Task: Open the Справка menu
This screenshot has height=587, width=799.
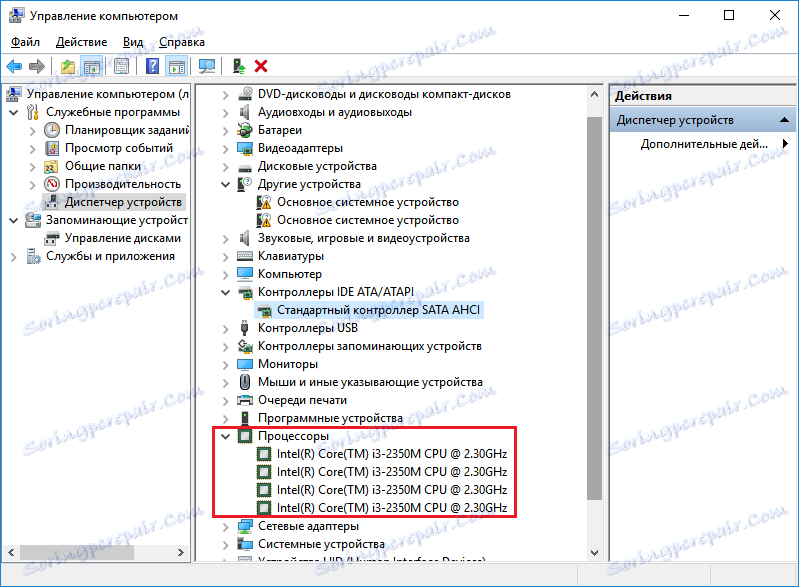Action: click(x=182, y=42)
